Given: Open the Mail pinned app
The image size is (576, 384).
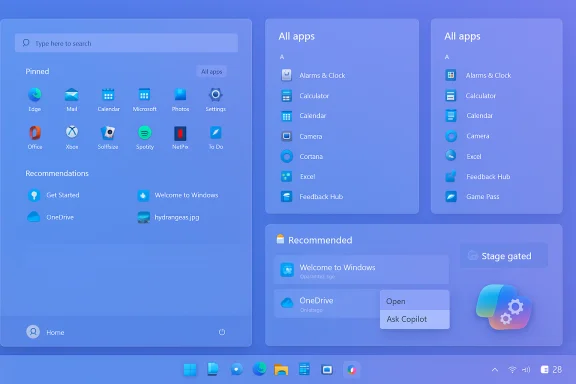Looking at the screenshot, I should (72, 99).
